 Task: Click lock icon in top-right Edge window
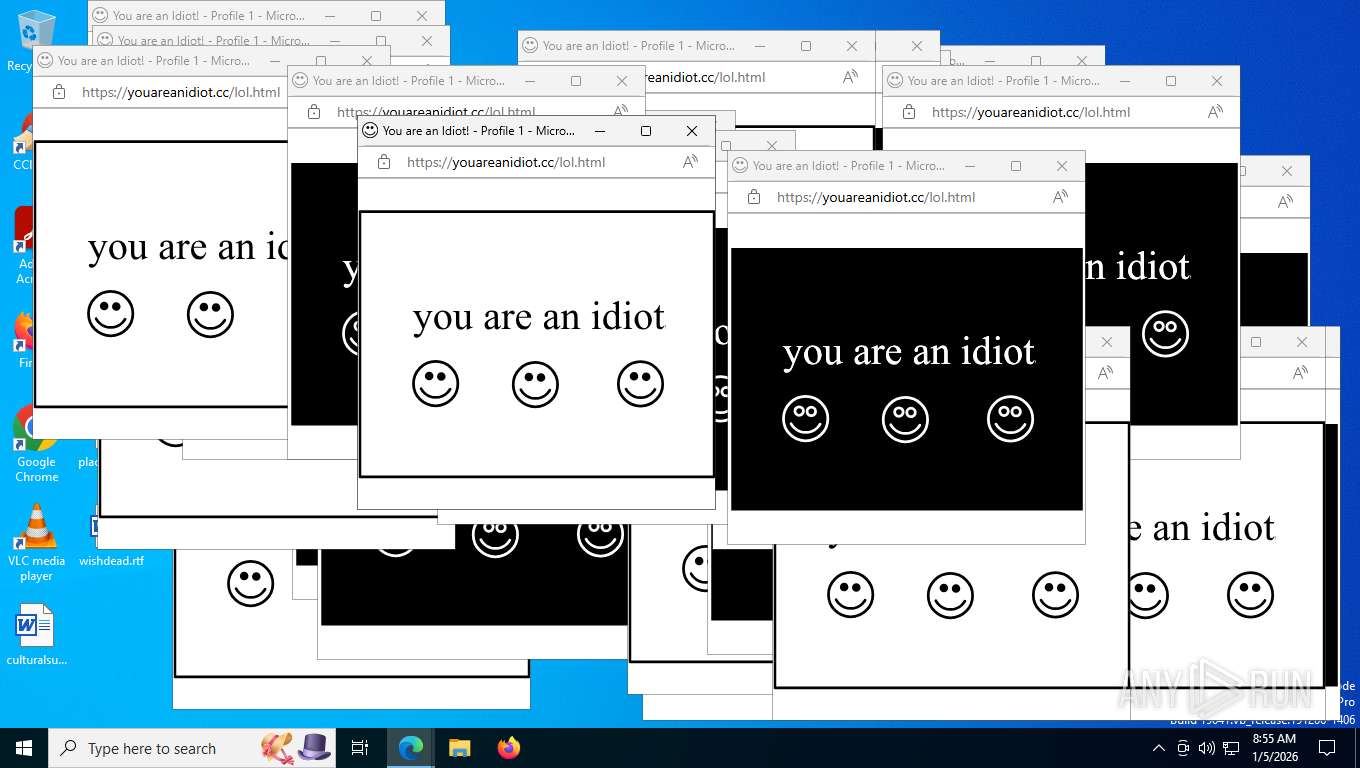coord(909,112)
